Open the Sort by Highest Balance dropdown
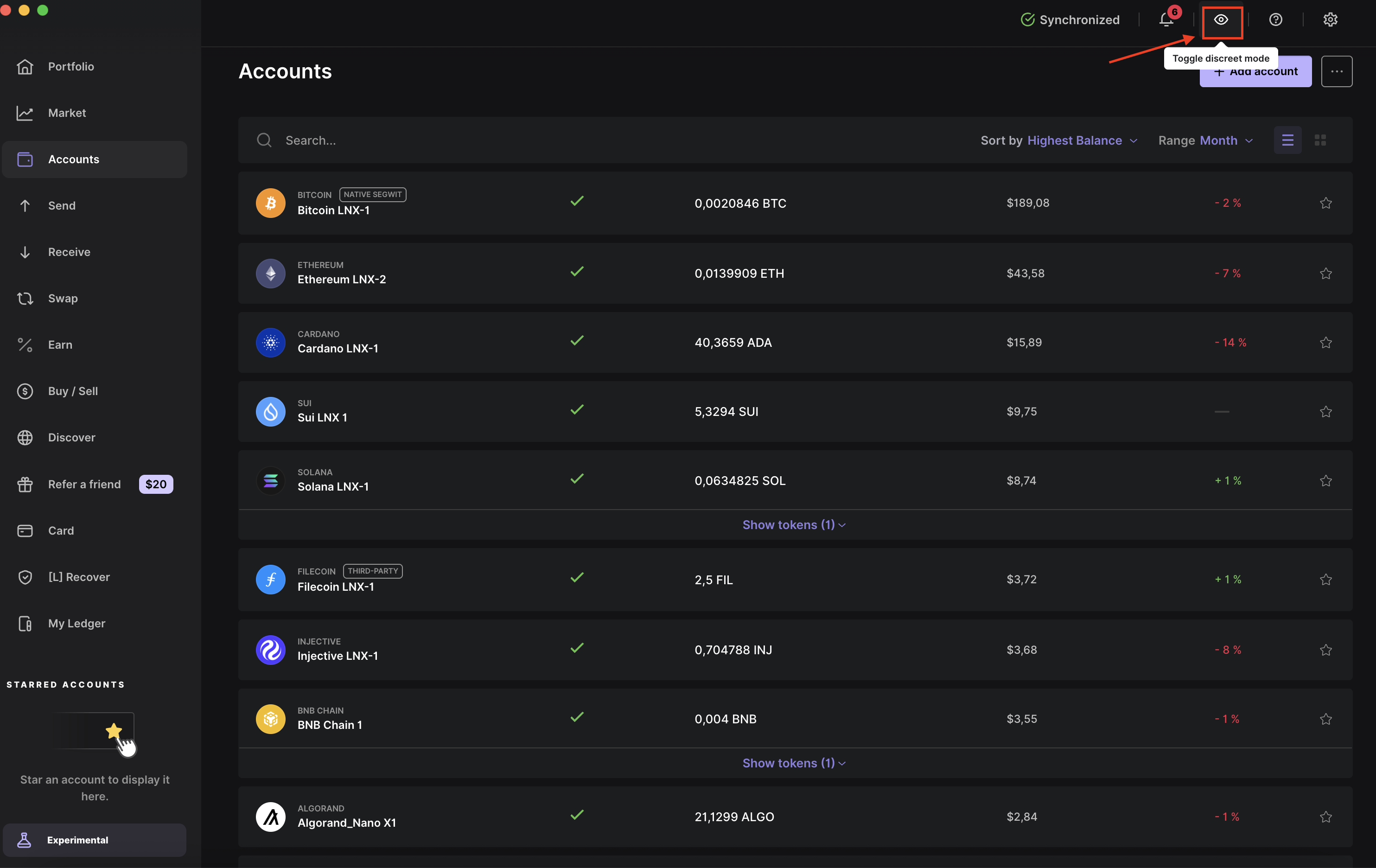The image size is (1376, 868). (1076, 140)
